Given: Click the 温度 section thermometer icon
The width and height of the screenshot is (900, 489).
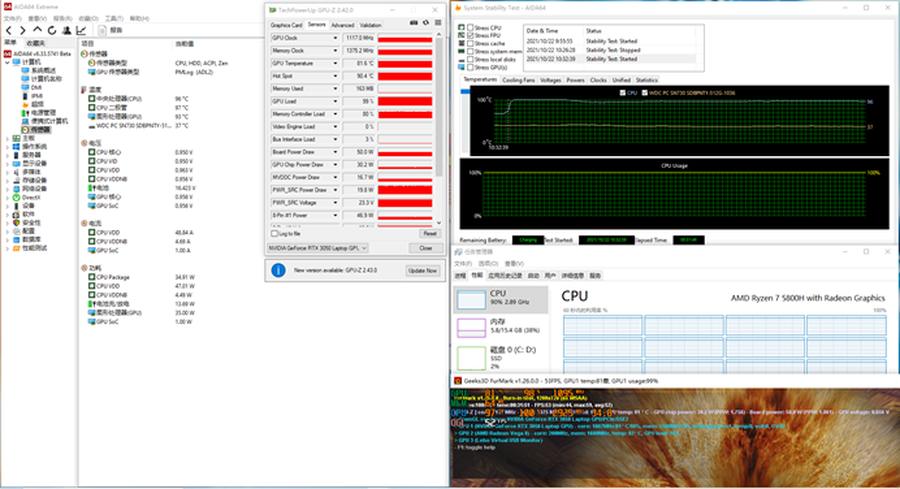Looking at the screenshot, I should tap(84, 90).
